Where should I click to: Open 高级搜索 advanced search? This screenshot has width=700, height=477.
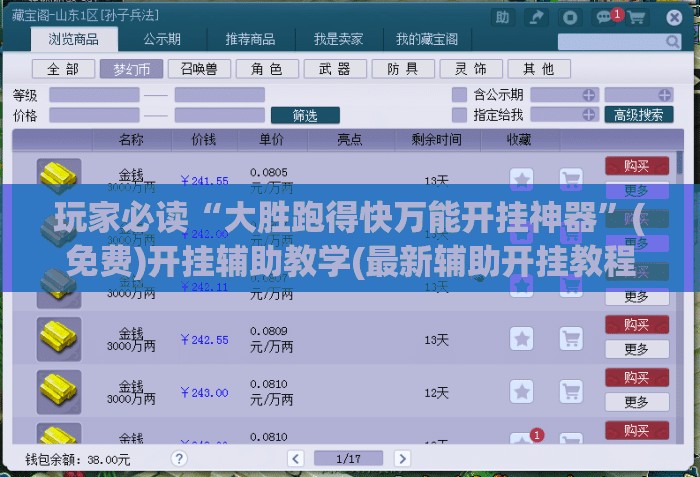639,115
